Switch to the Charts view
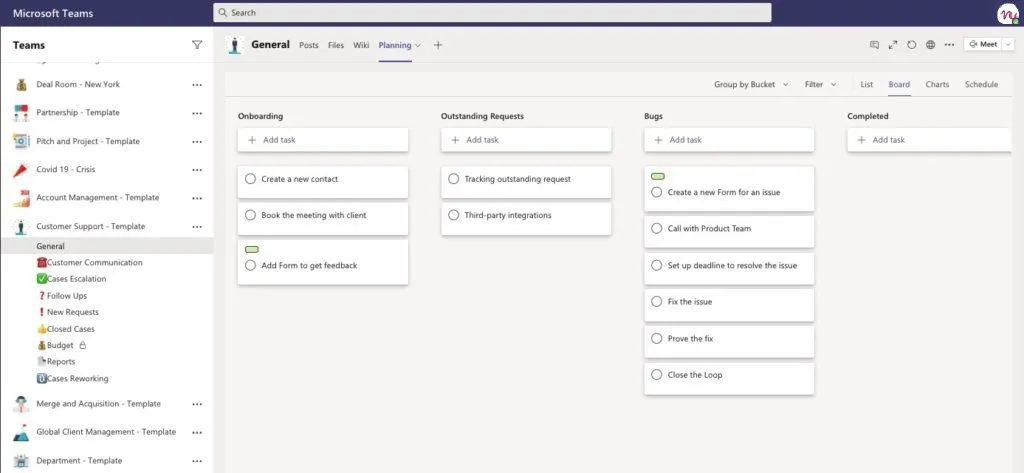 [937, 84]
